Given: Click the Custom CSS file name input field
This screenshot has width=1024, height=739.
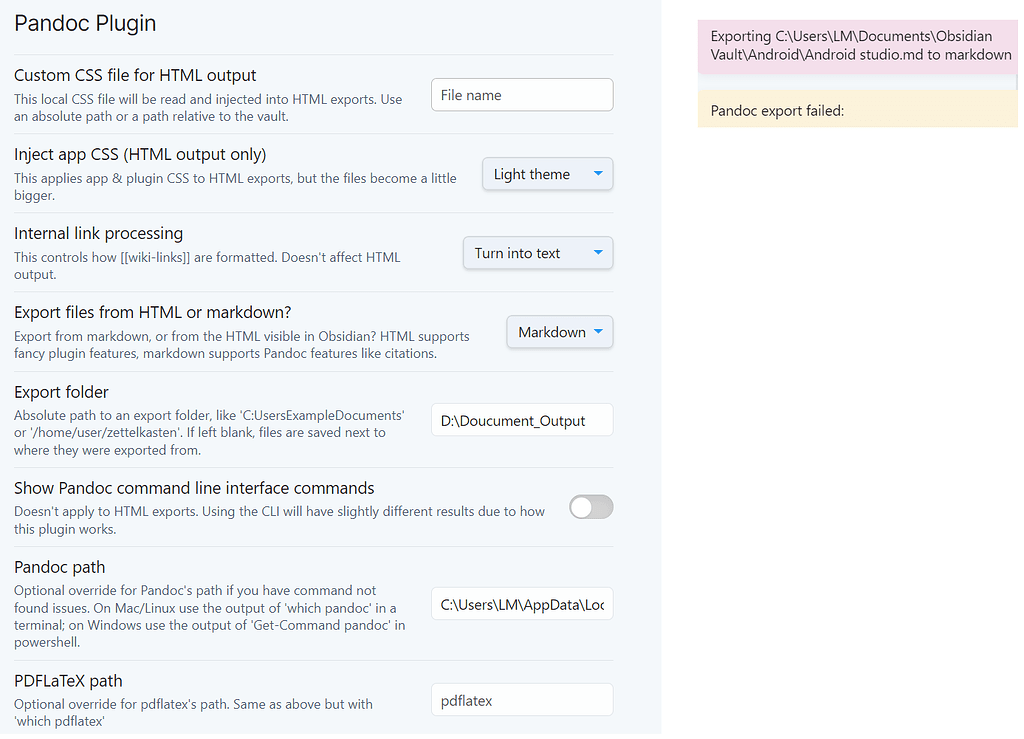Looking at the screenshot, I should point(521,95).
